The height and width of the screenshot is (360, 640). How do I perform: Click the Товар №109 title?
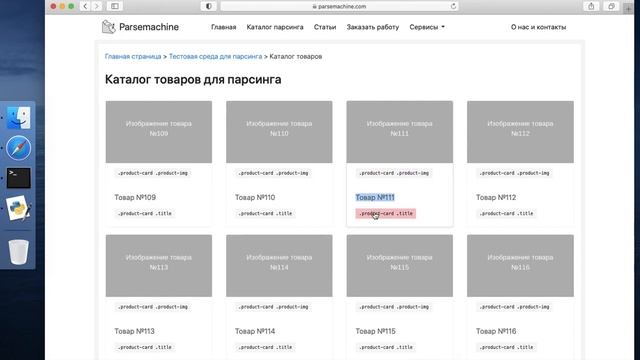[x=135, y=197]
